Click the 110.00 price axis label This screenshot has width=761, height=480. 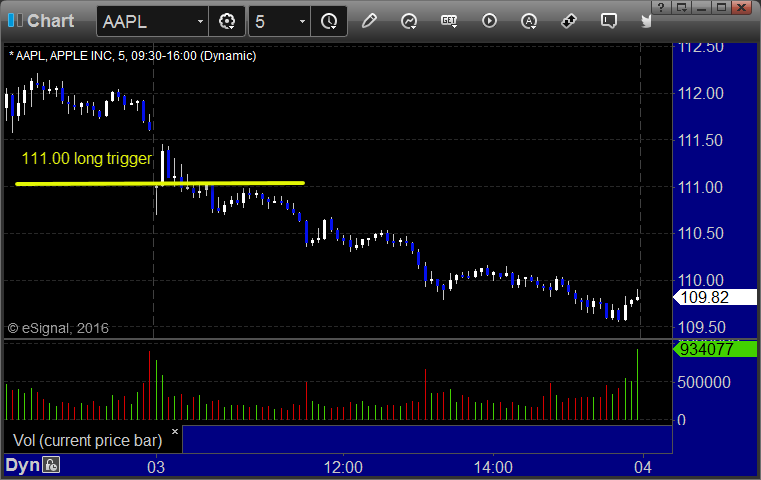700,281
